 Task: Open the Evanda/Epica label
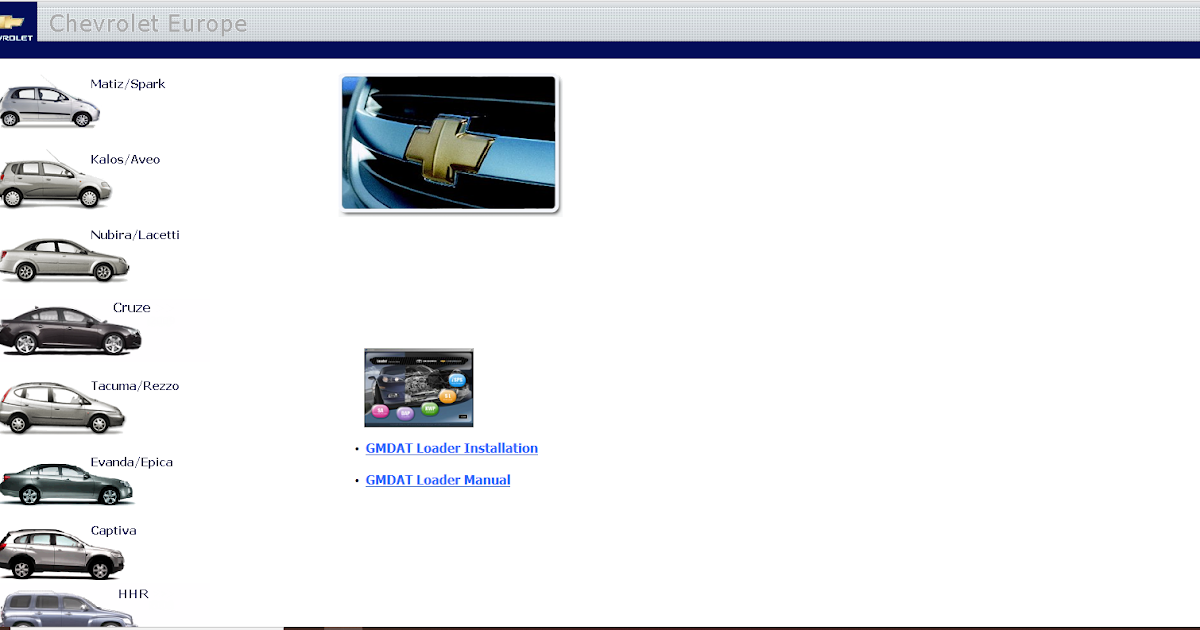(131, 462)
